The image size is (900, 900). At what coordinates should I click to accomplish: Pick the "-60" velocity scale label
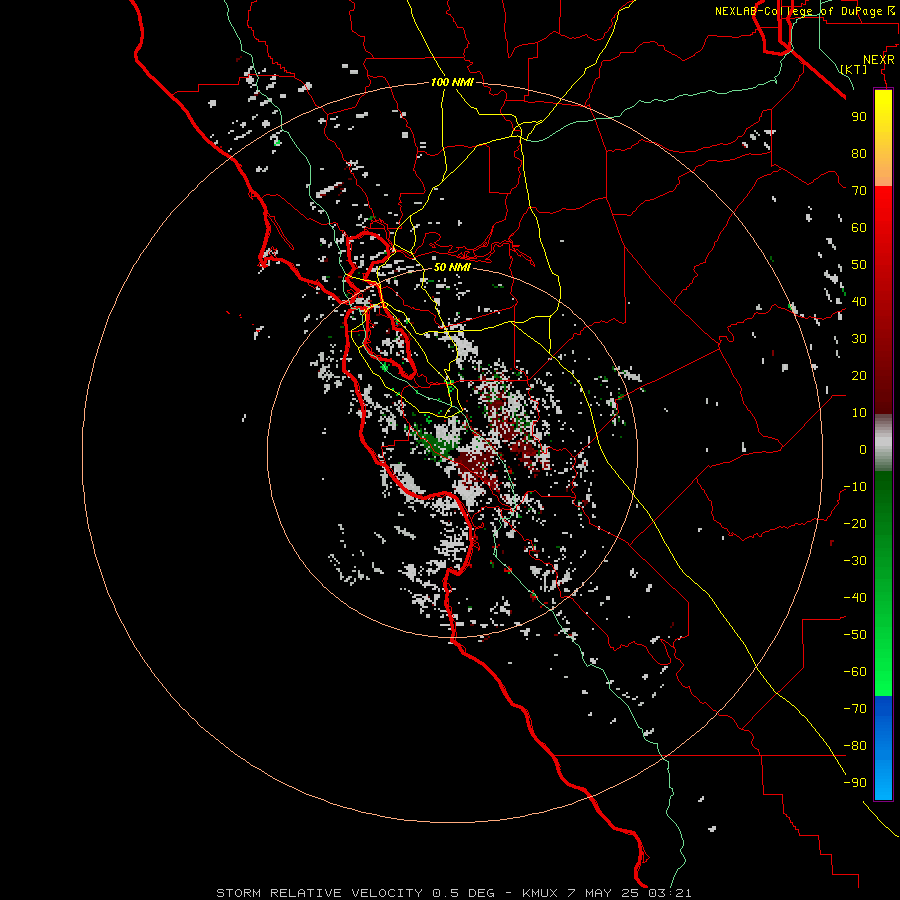pyautogui.click(x=855, y=672)
